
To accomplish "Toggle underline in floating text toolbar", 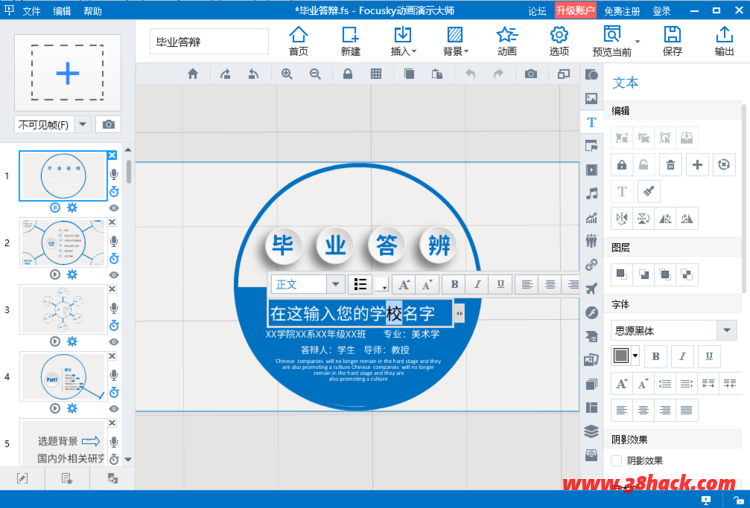I will tap(500, 285).
